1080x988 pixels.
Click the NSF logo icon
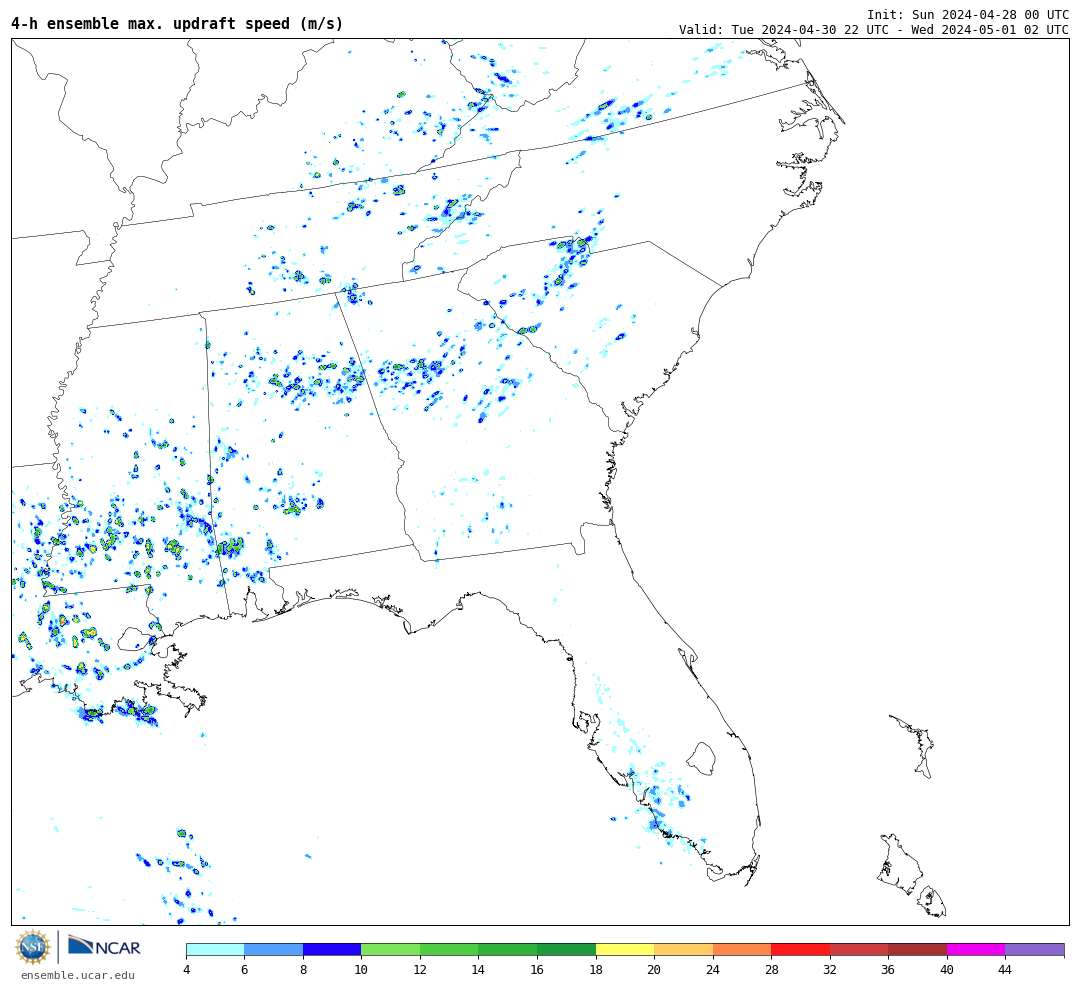(x=32, y=947)
